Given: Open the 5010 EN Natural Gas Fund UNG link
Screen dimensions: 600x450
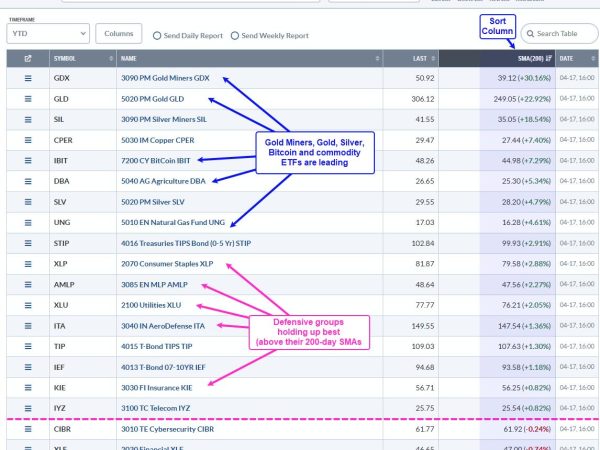Looking at the screenshot, I should point(173,223).
